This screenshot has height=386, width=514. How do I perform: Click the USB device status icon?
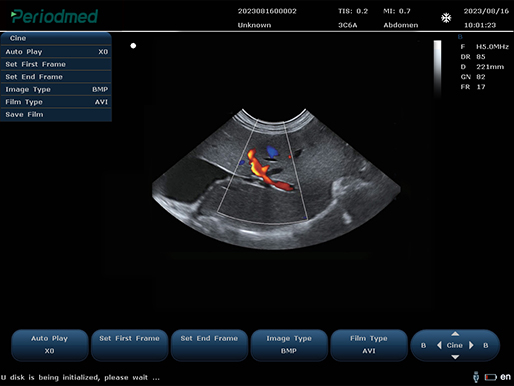click(476, 377)
